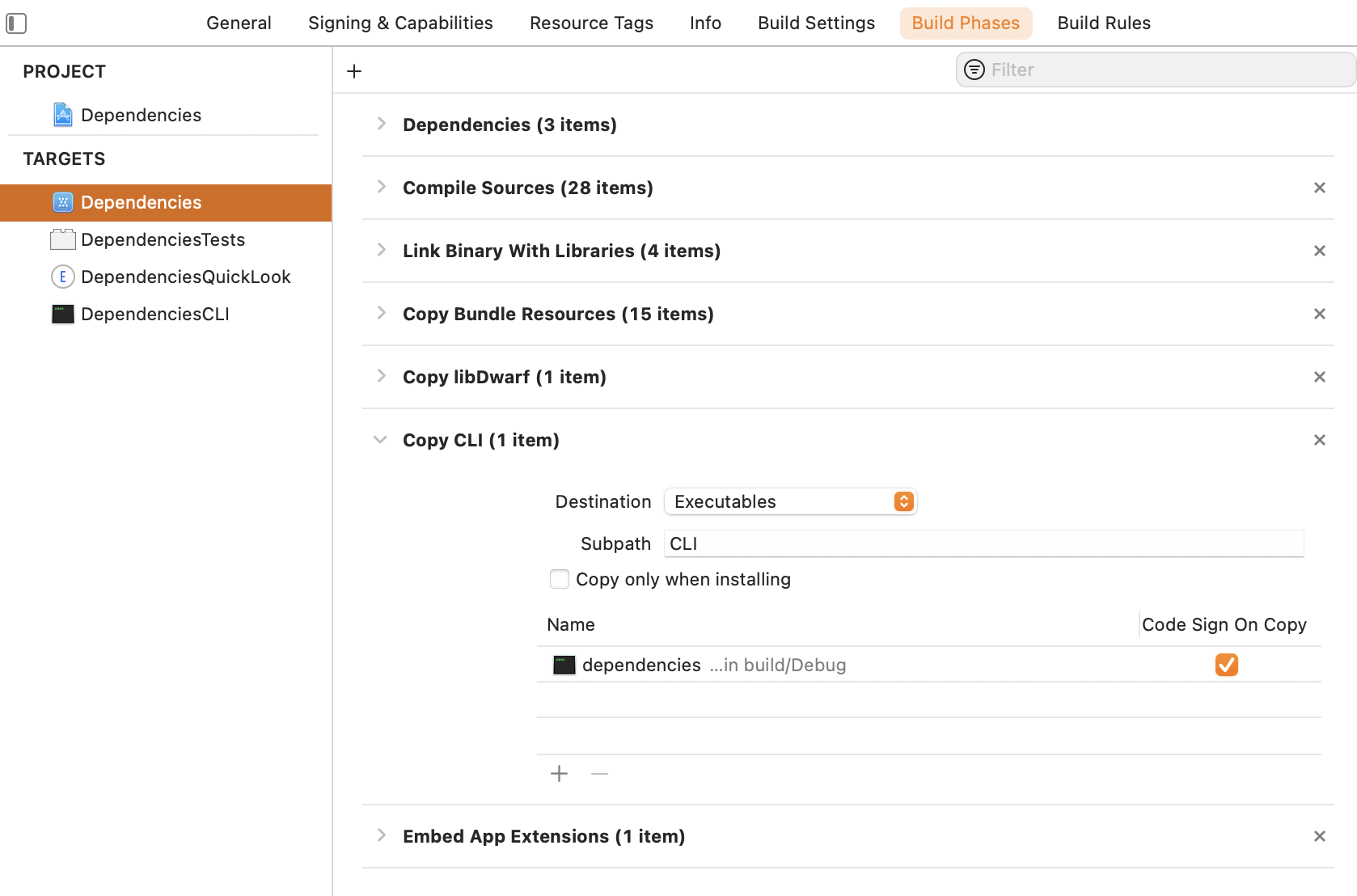Click the plus icon to add build phase

354,71
